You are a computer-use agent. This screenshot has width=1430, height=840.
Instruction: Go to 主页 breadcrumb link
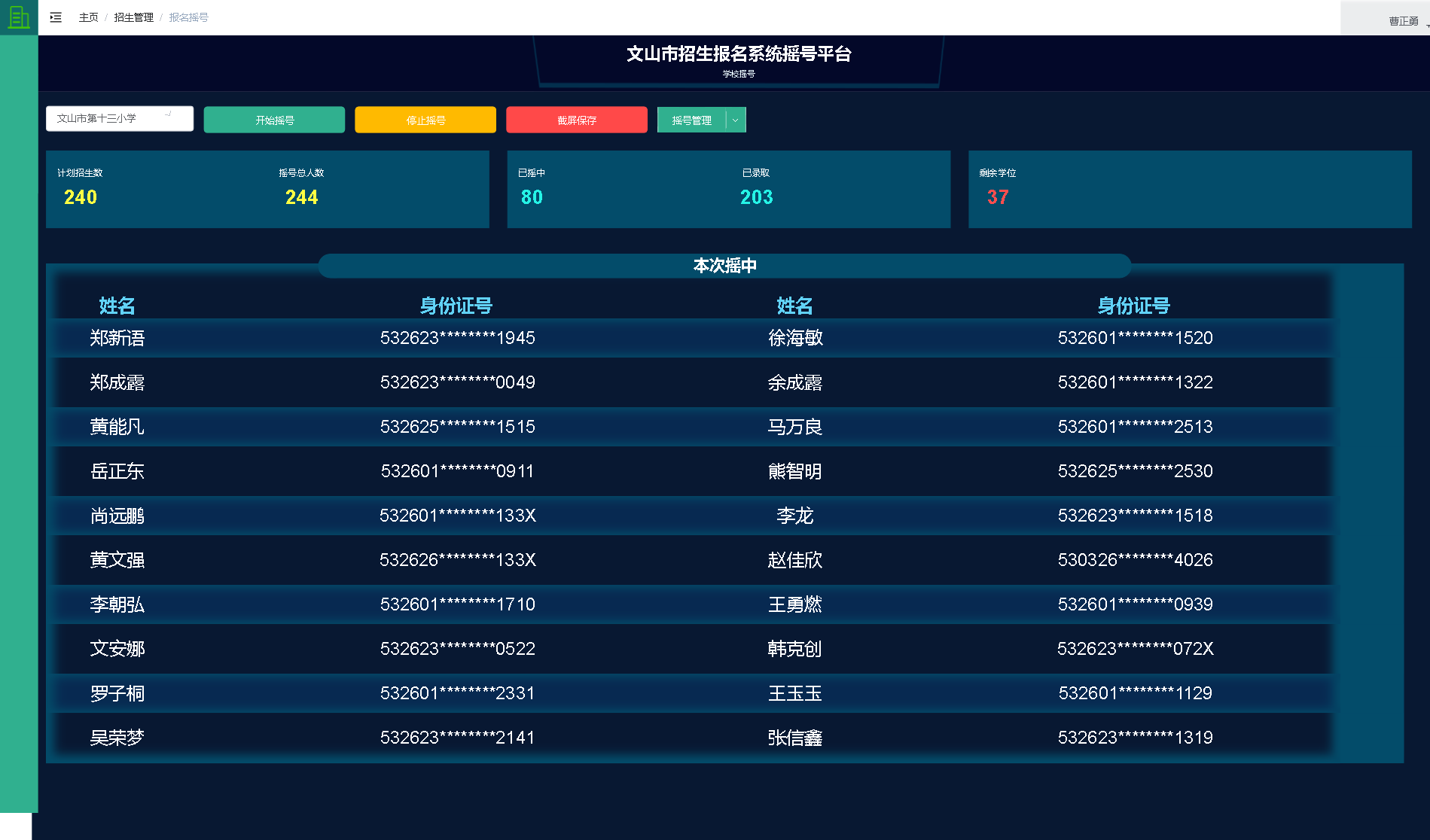pos(88,17)
